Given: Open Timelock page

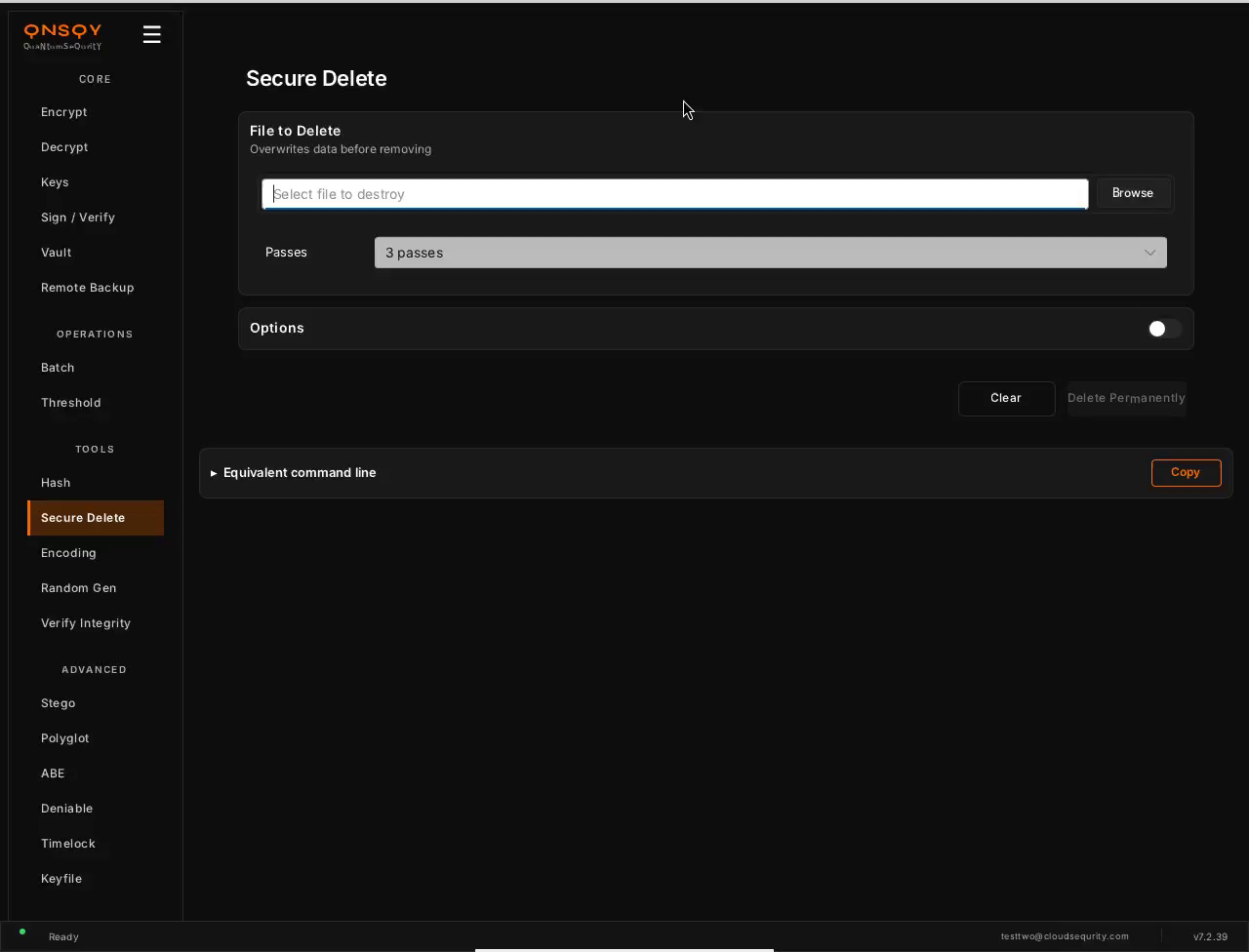Looking at the screenshot, I should pyautogui.click(x=96, y=844).
